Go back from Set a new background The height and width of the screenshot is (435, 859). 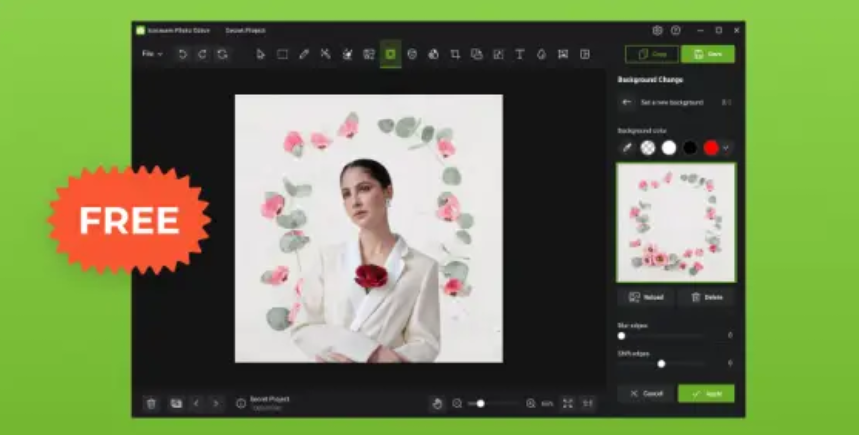(627, 102)
